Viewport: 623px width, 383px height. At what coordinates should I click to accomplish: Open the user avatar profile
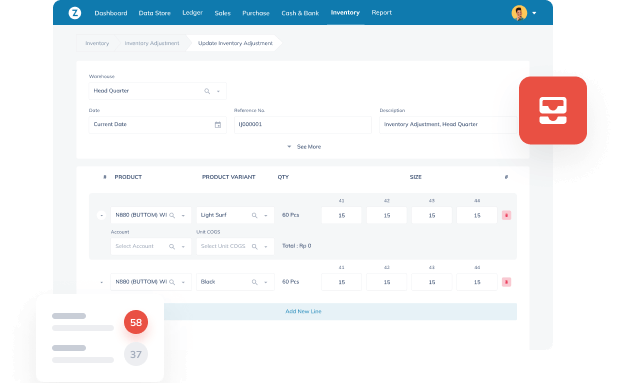coord(519,13)
